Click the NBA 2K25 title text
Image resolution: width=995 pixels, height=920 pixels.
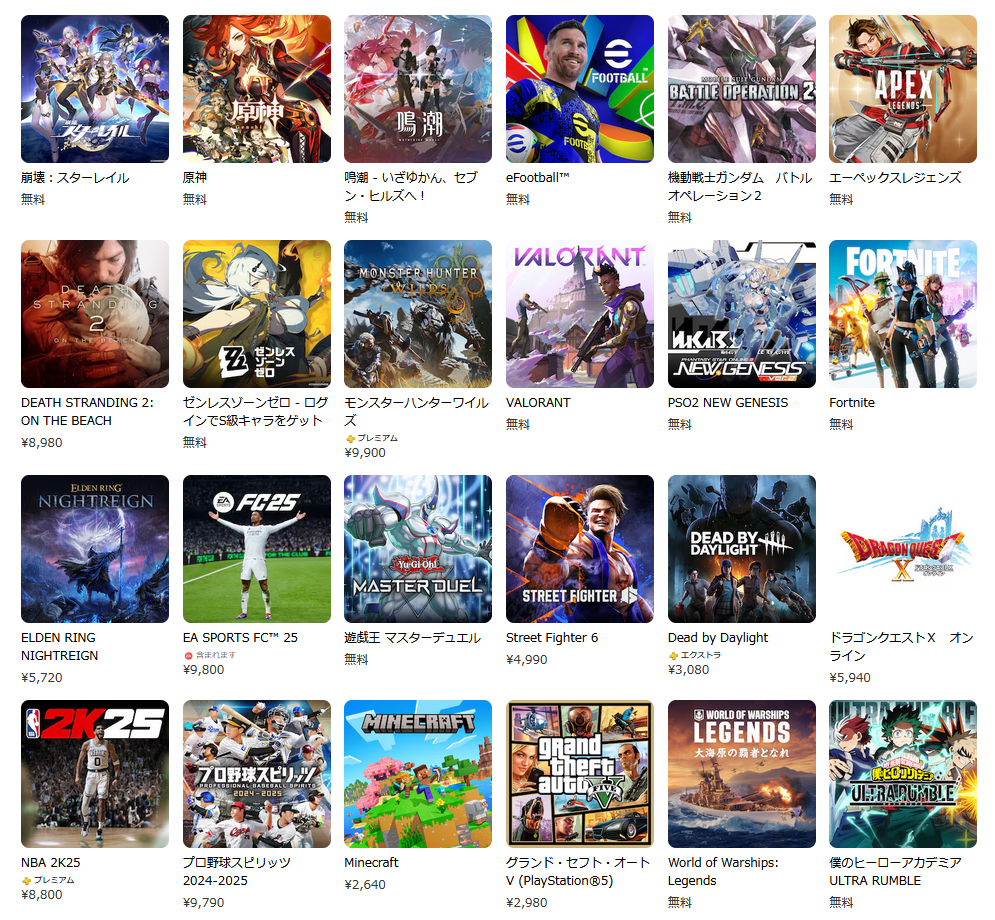51,863
